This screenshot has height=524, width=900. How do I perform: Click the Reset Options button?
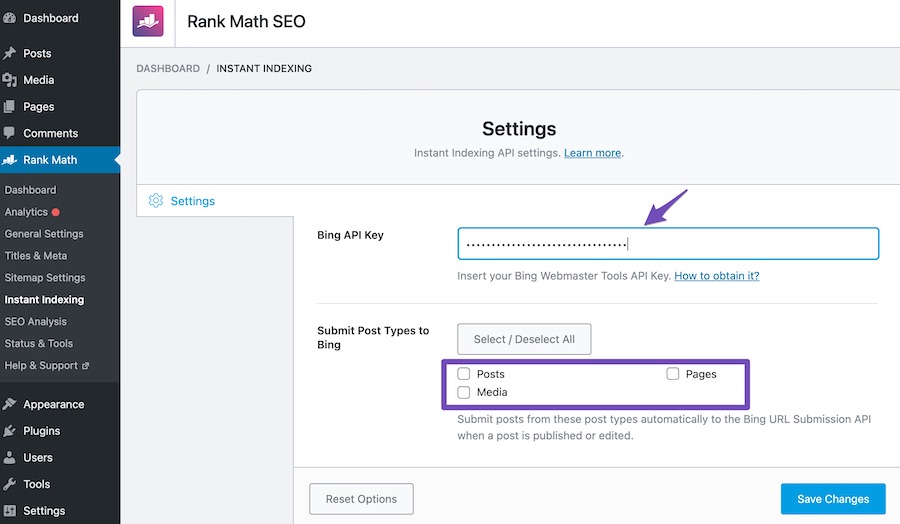pyautogui.click(x=361, y=499)
